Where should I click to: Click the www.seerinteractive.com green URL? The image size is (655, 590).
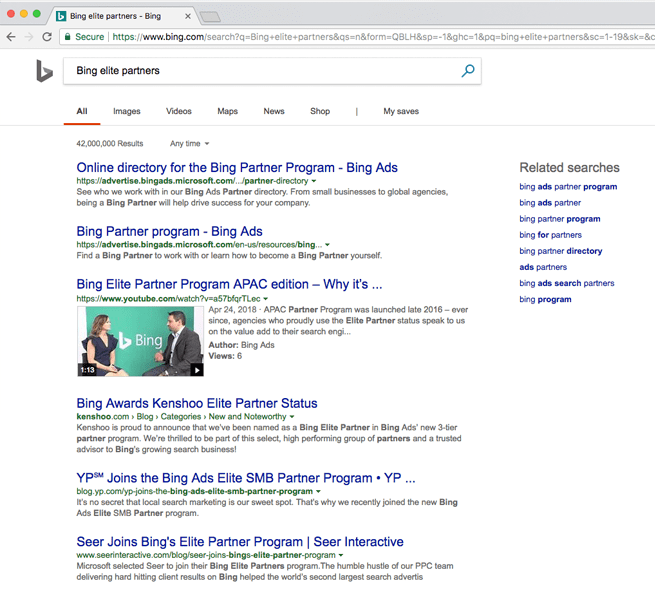coord(206,555)
